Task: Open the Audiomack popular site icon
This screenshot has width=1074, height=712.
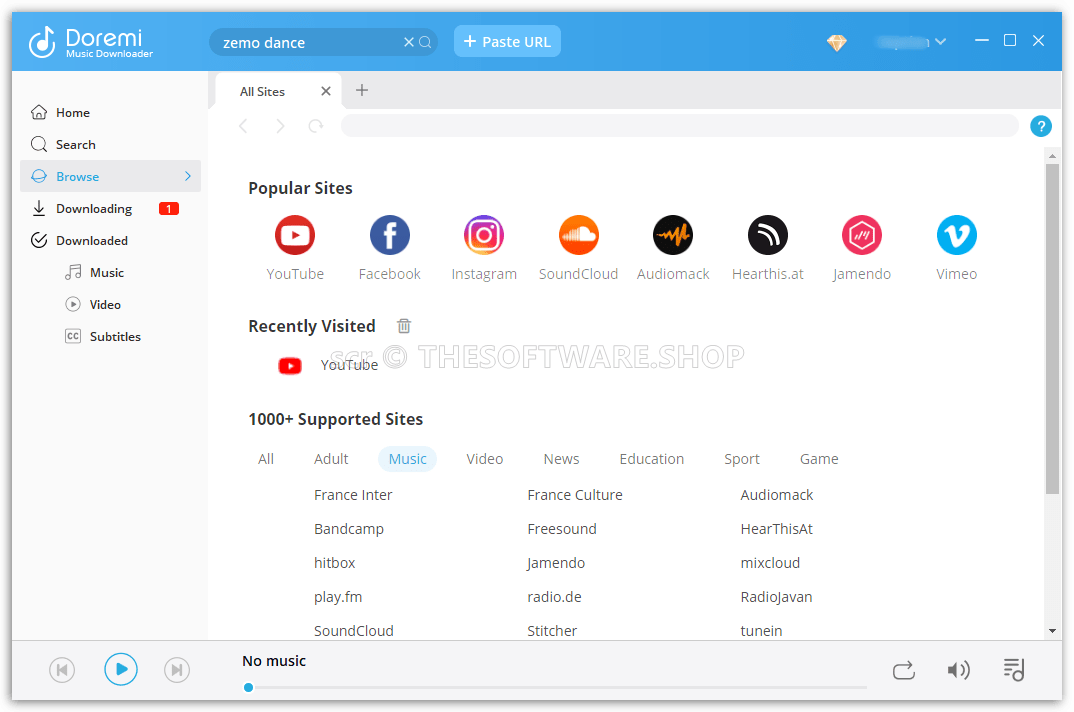Action: pyautogui.click(x=673, y=235)
